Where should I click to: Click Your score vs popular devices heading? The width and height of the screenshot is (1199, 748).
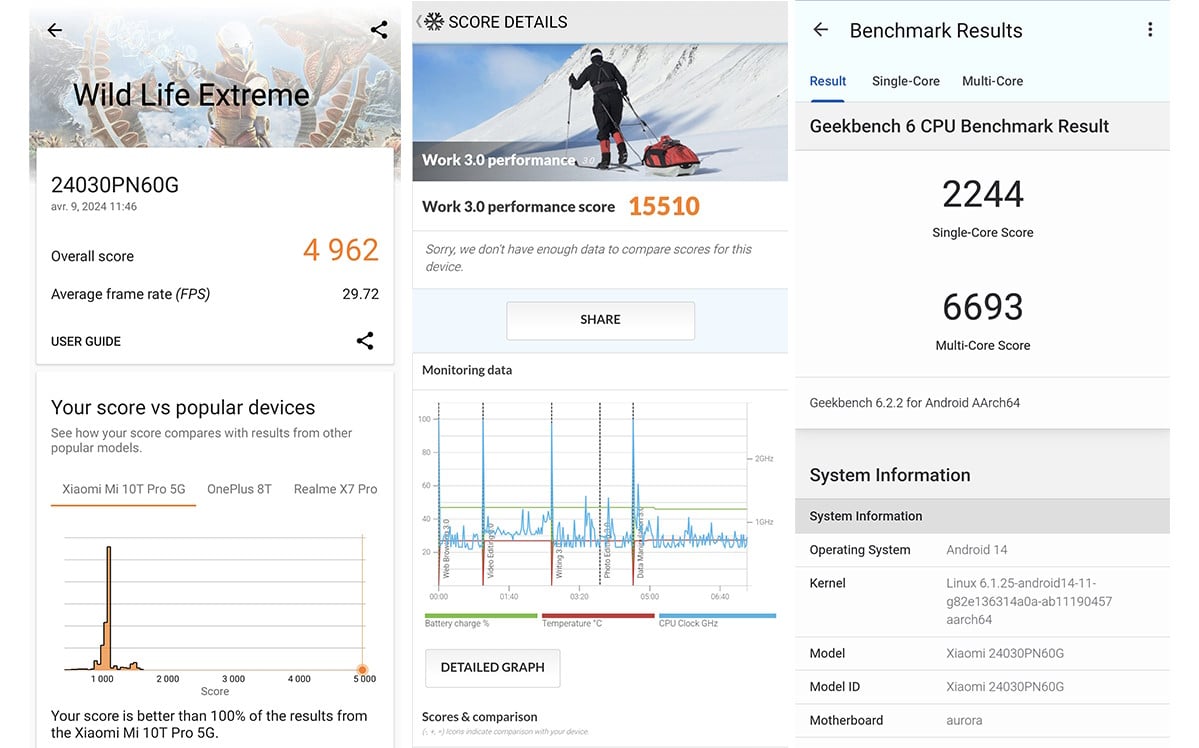pyautogui.click(x=183, y=408)
